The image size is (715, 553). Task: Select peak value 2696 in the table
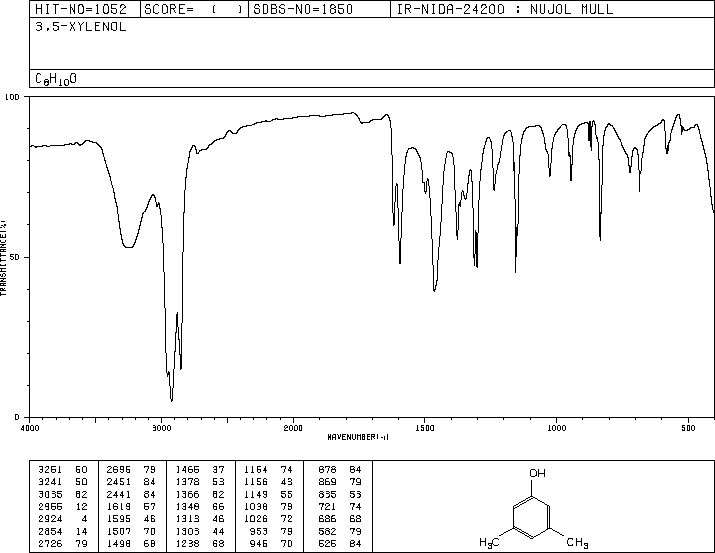pyautogui.click(x=119, y=470)
